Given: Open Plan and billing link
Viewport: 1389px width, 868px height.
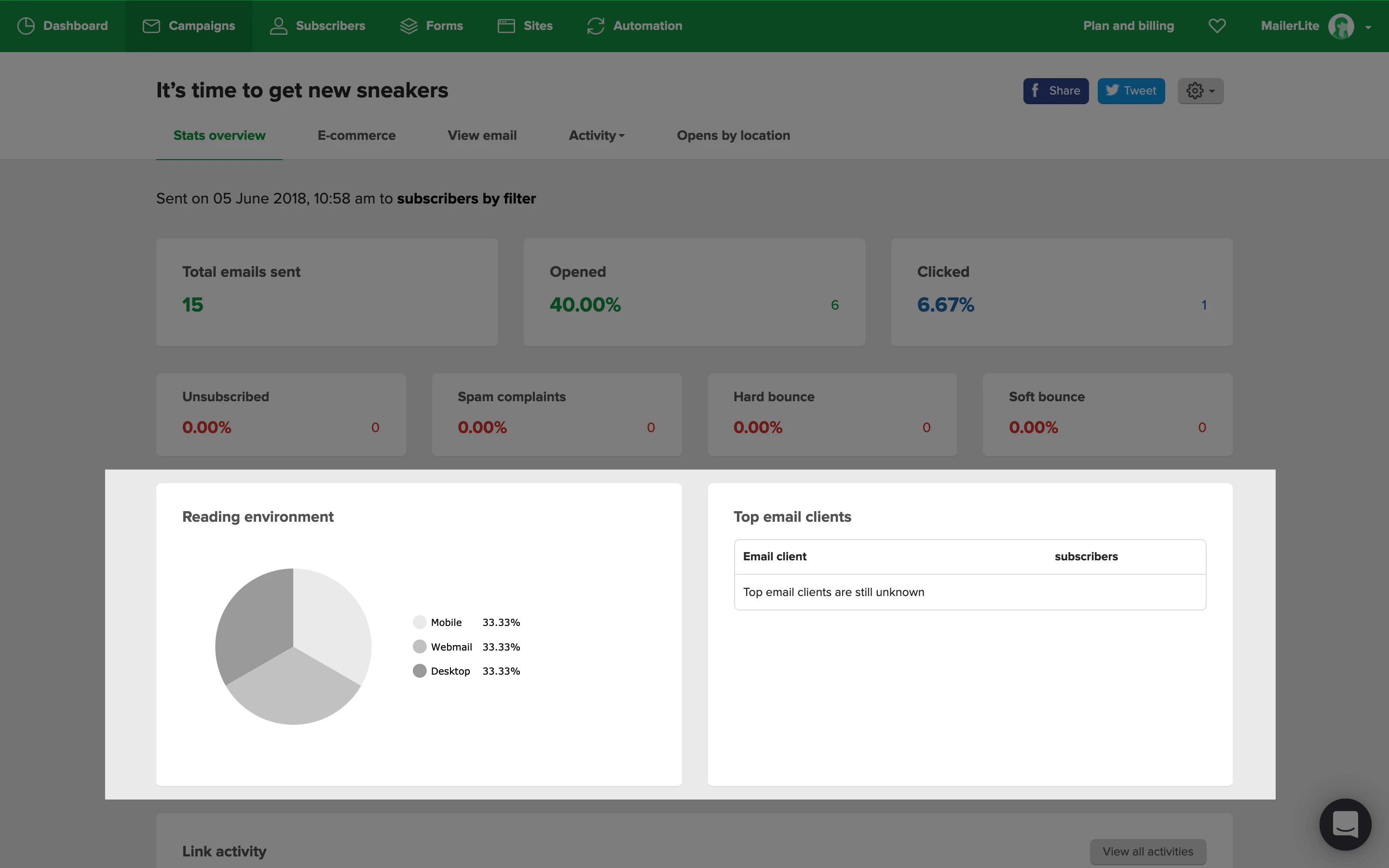Looking at the screenshot, I should click(x=1128, y=26).
